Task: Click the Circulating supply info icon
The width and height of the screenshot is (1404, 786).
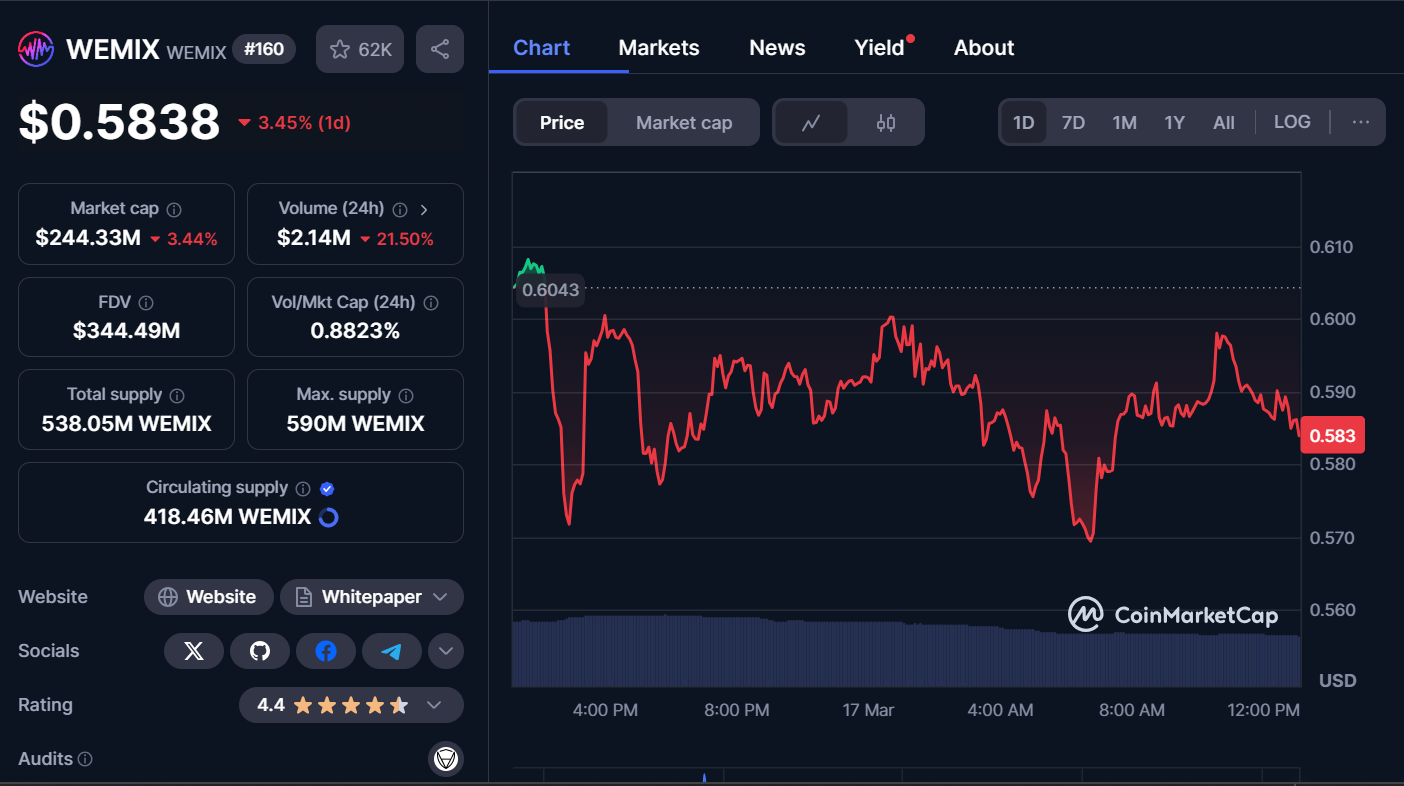Action: (304, 488)
